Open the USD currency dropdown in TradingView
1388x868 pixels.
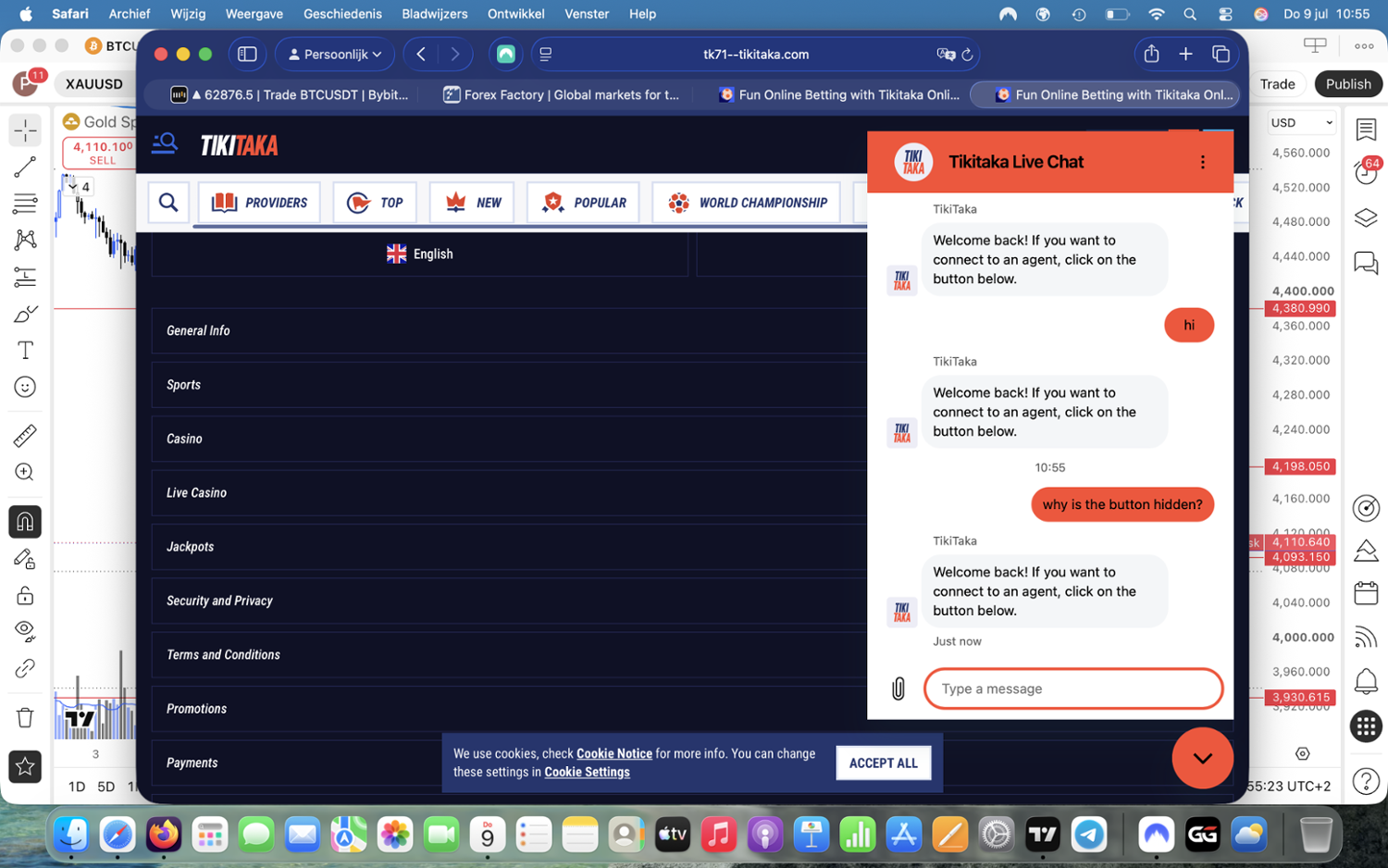pos(1301,122)
